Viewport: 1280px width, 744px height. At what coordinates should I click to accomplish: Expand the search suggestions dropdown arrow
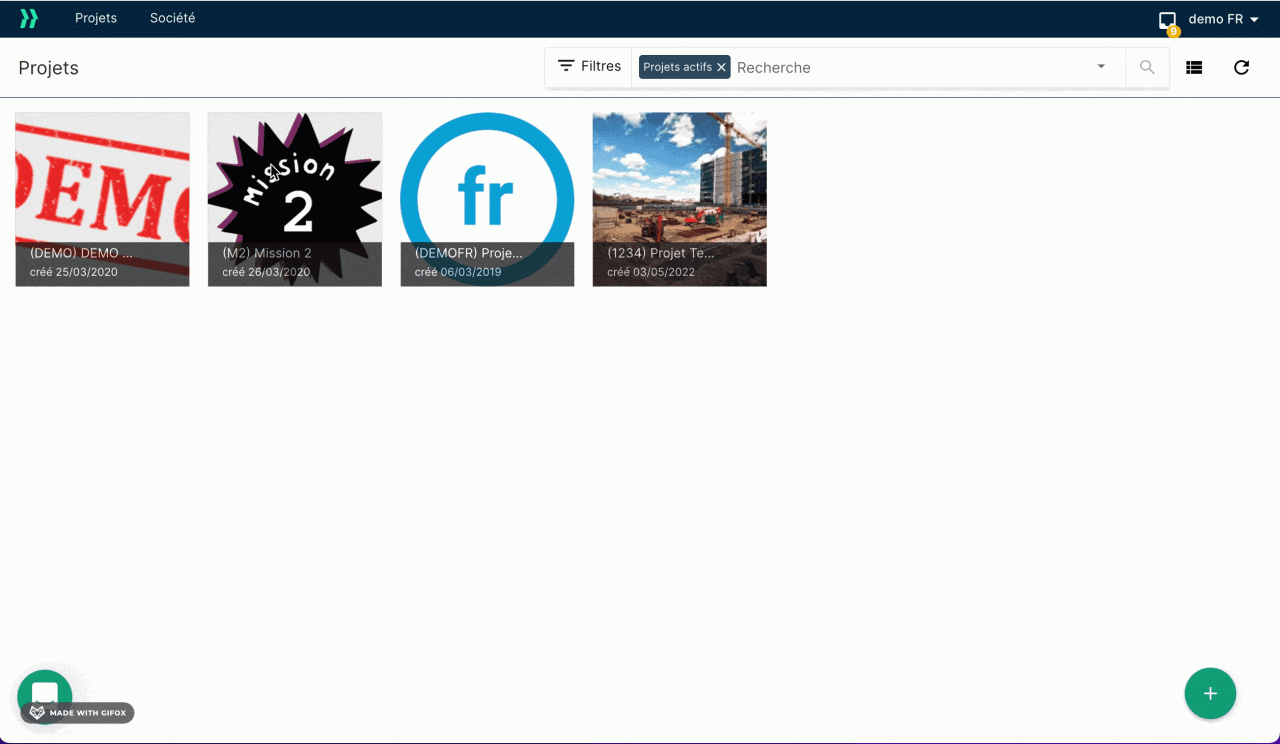(x=1101, y=67)
